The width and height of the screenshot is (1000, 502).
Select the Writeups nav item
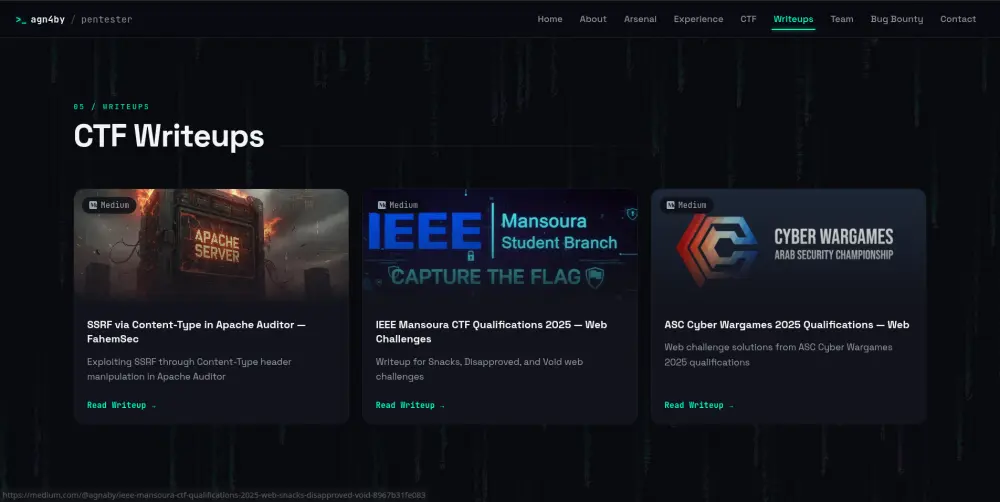[x=793, y=19]
